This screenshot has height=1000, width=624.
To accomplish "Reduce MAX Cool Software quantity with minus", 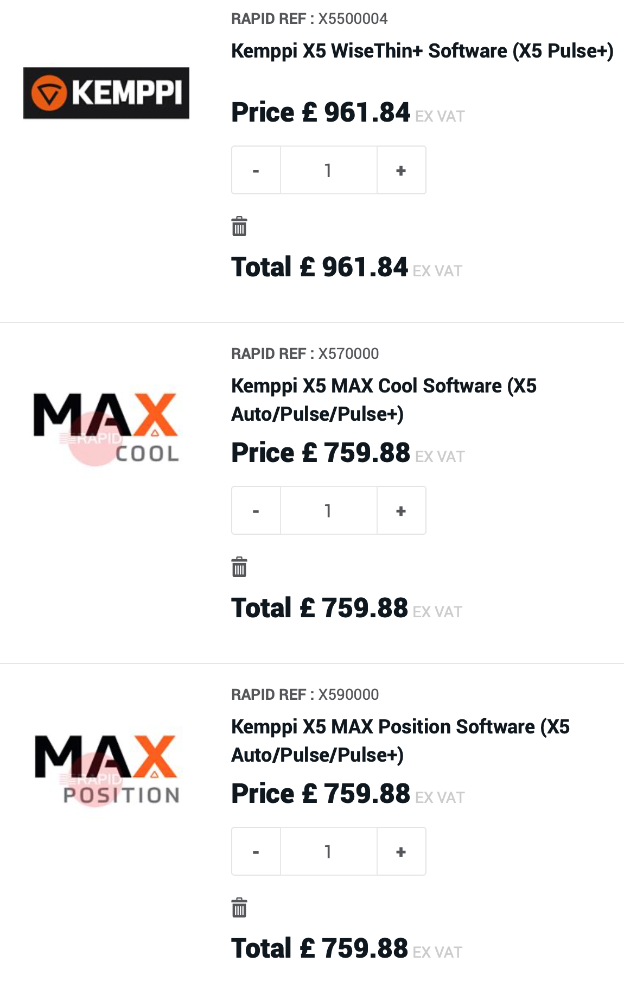I will point(256,511).
